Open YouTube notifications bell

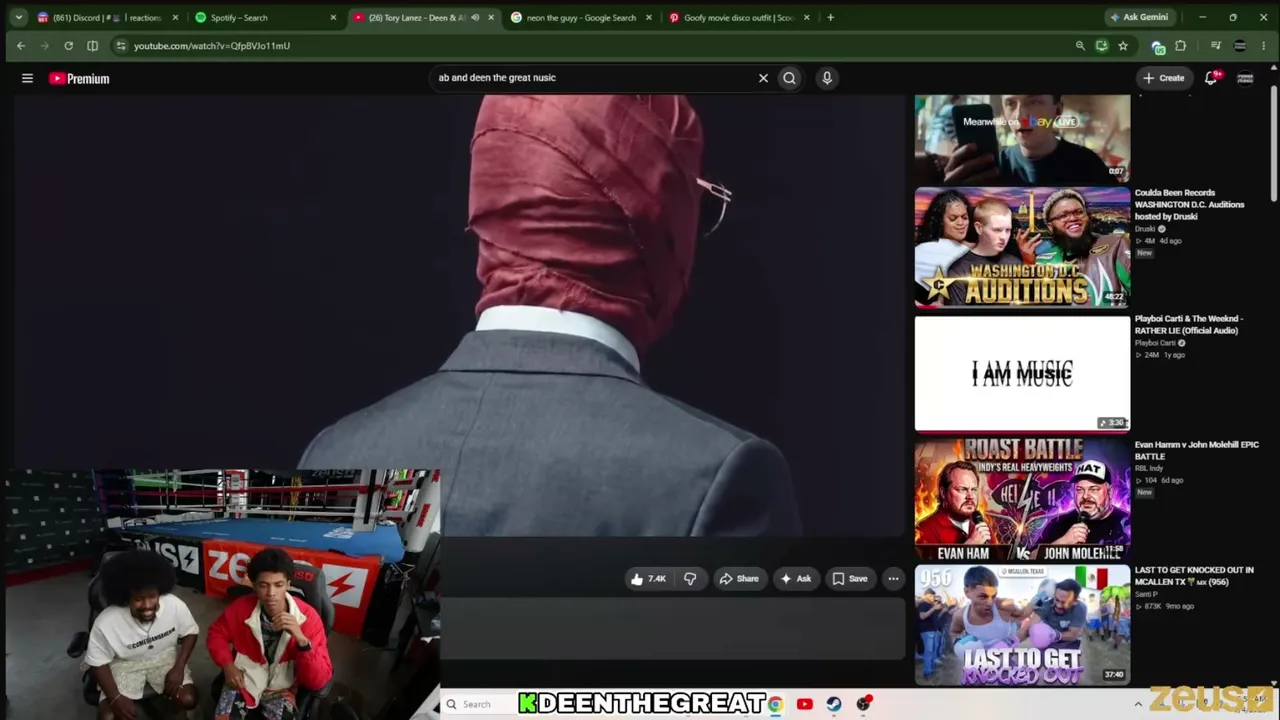click(1211, 78)
